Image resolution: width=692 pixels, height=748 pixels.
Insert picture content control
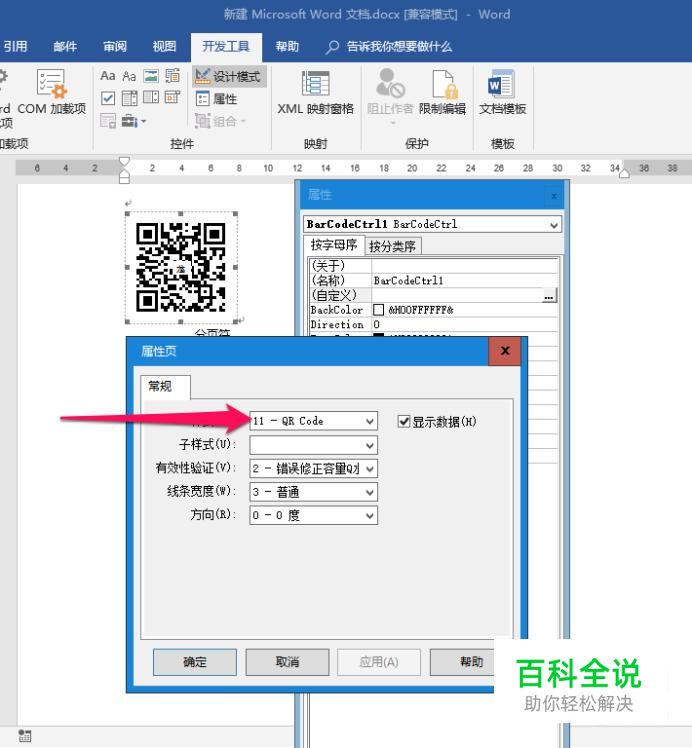(151, 76)
